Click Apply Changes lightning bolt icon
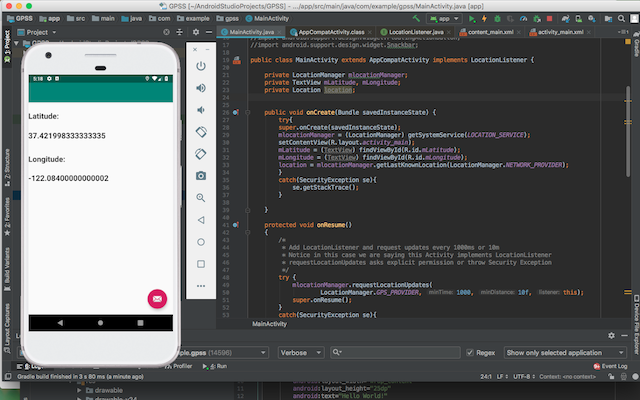 484,18
